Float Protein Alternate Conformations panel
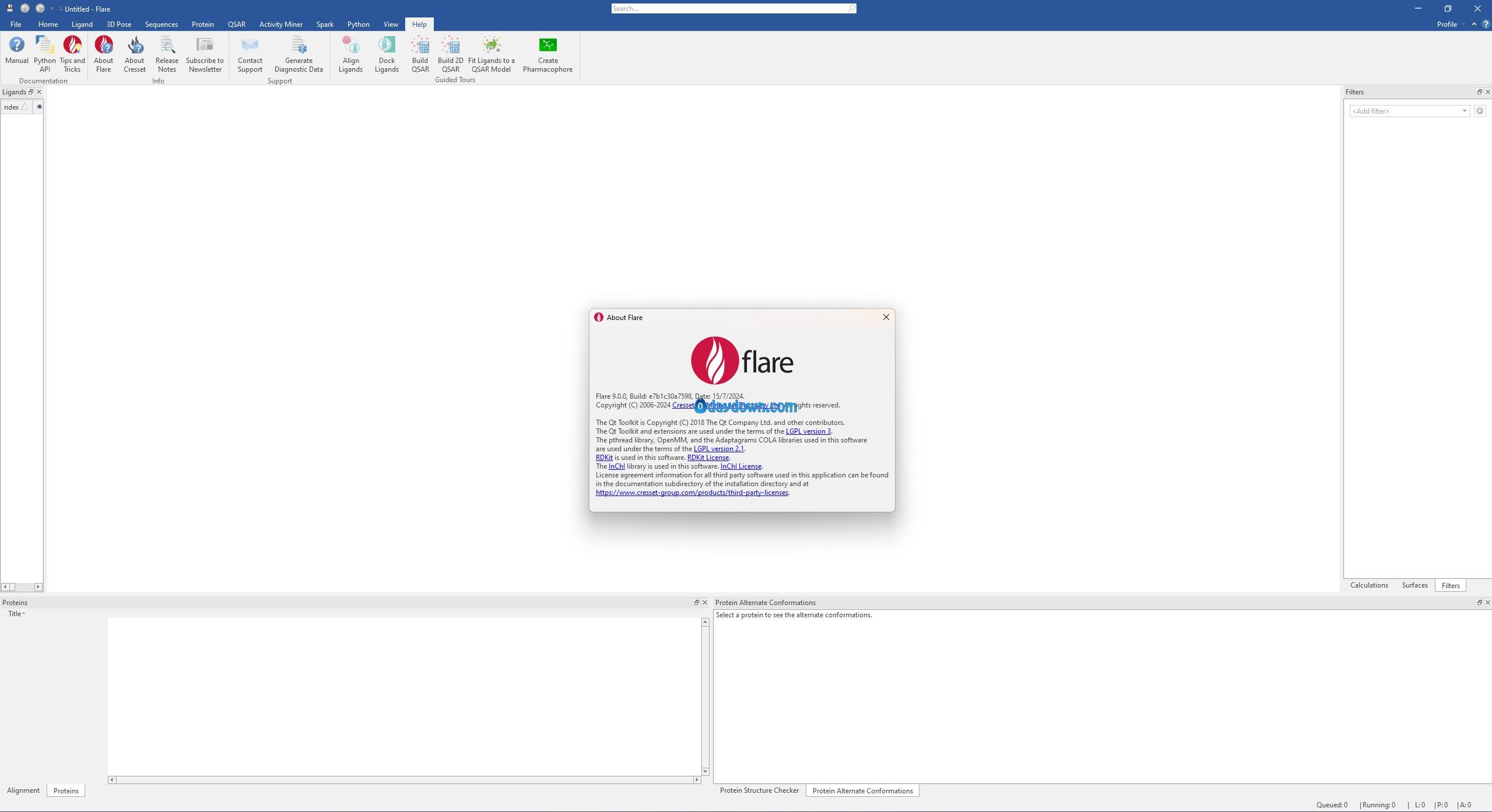The height and width of the screenshot is (812, 1492). coord(1479,602)
